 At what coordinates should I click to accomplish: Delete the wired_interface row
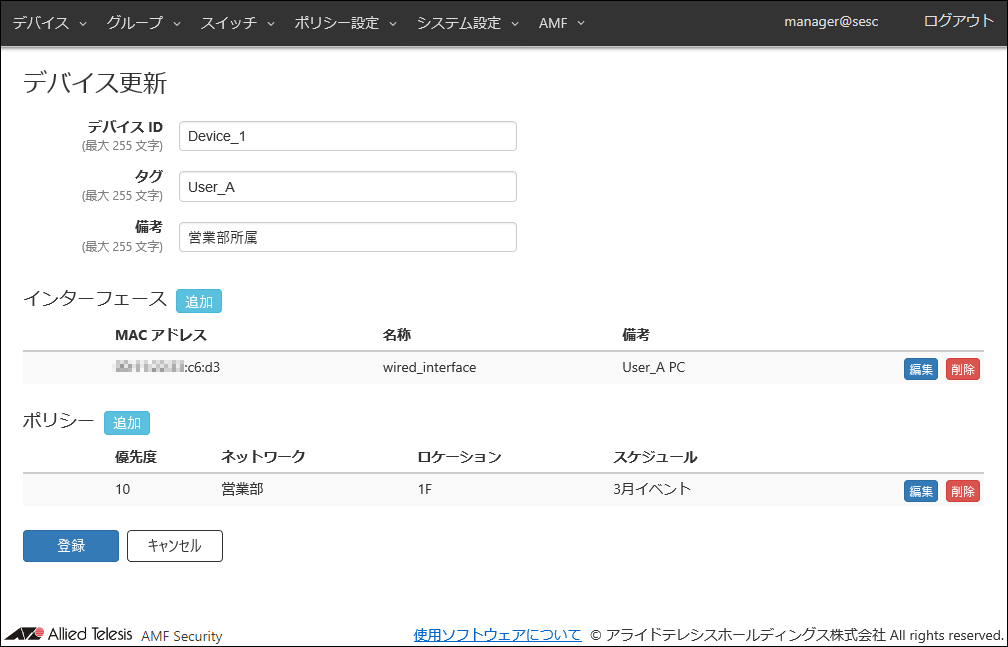pos(962,369)
